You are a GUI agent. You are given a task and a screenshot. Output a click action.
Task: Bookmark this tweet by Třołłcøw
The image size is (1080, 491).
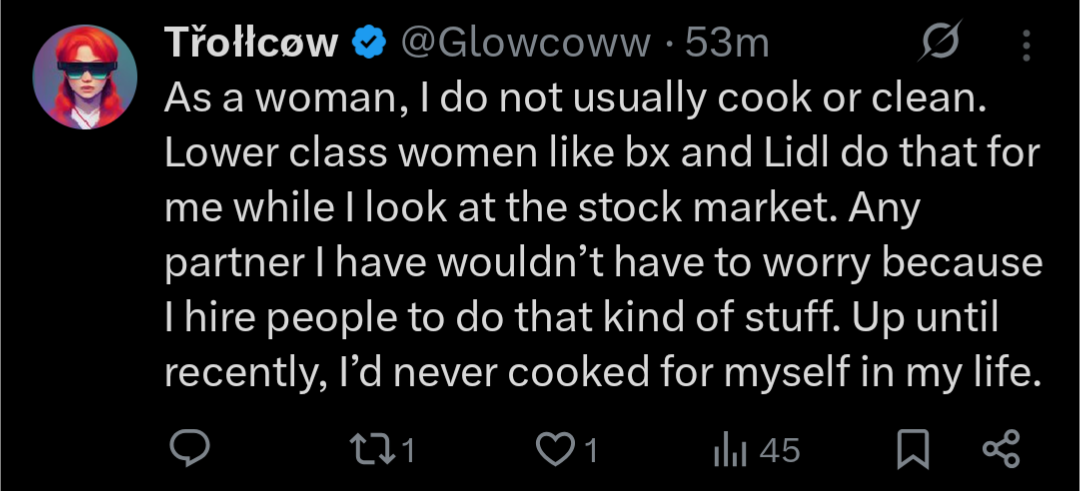tap(911, 450)
